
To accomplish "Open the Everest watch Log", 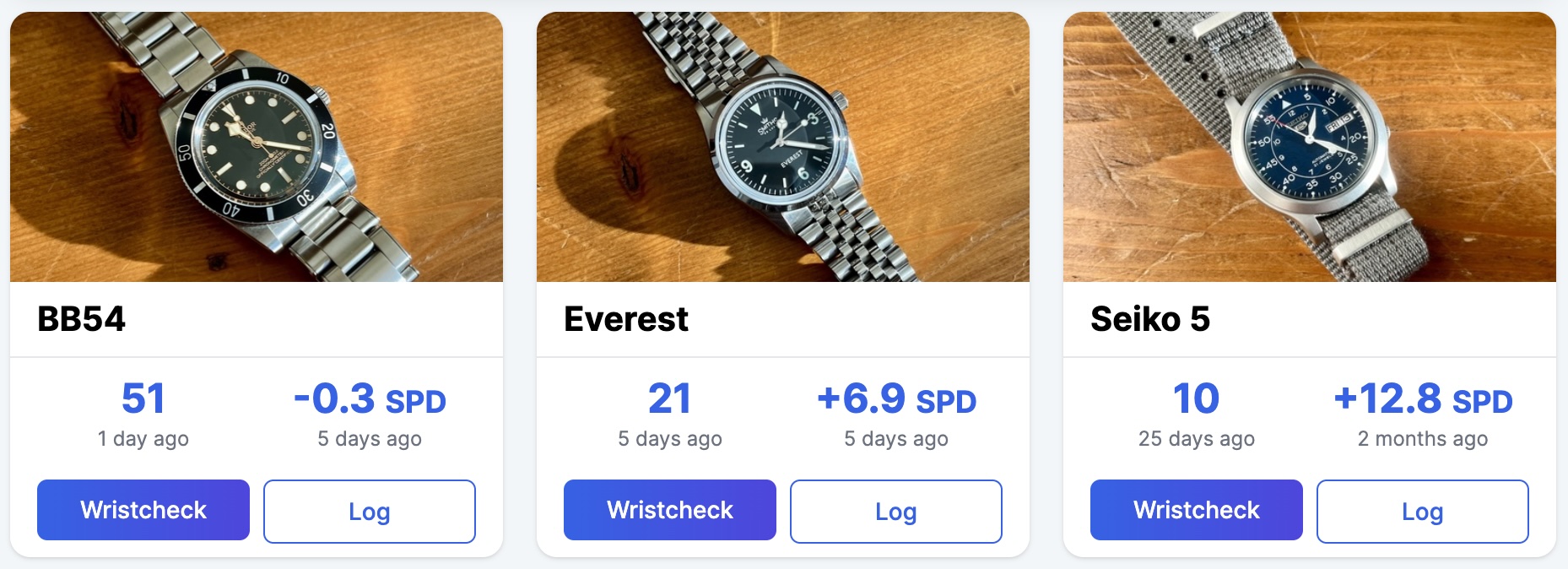I will pos(895,511).
